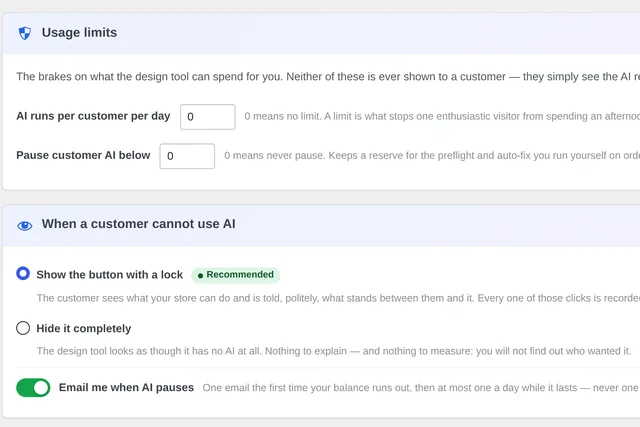The image size is (640, 427).
Task: Click the When a customer cannot use AI heading
Action: pyautogui.click(x=138, y=224)
